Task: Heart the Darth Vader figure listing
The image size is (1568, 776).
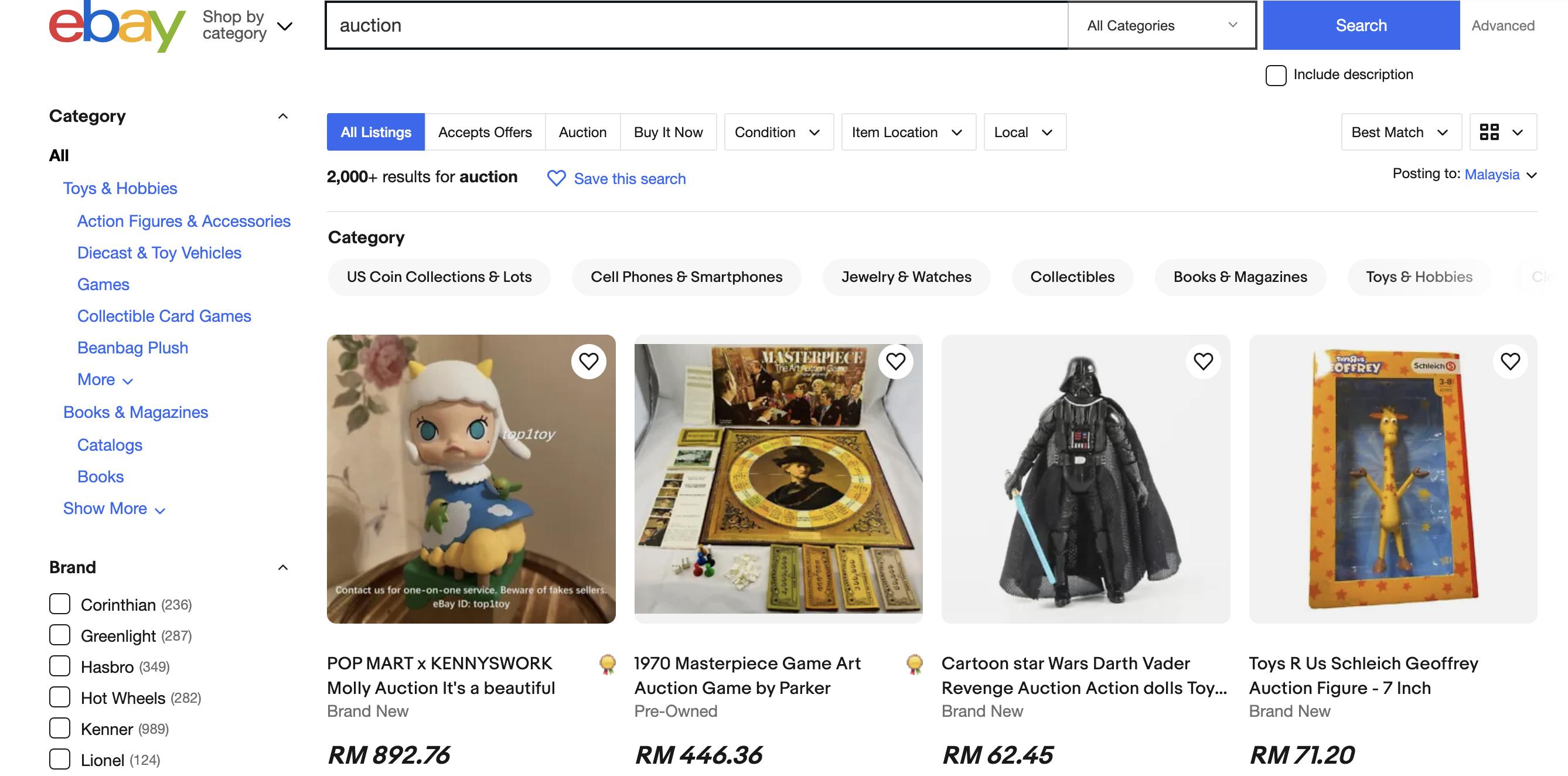Action: (x=1203, y=362)
